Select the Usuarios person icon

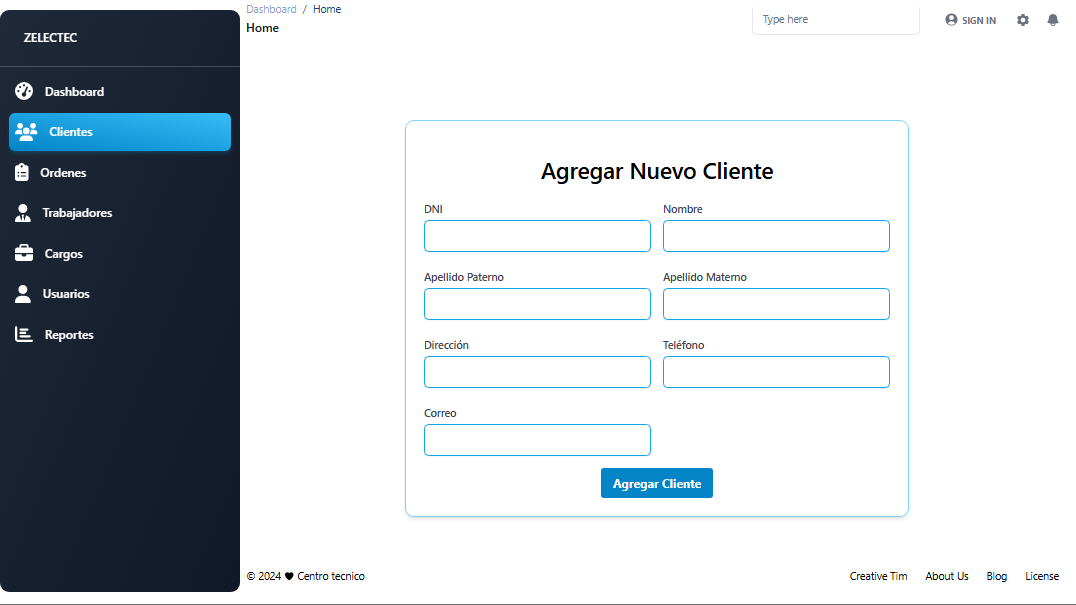(x=23, y=294)
